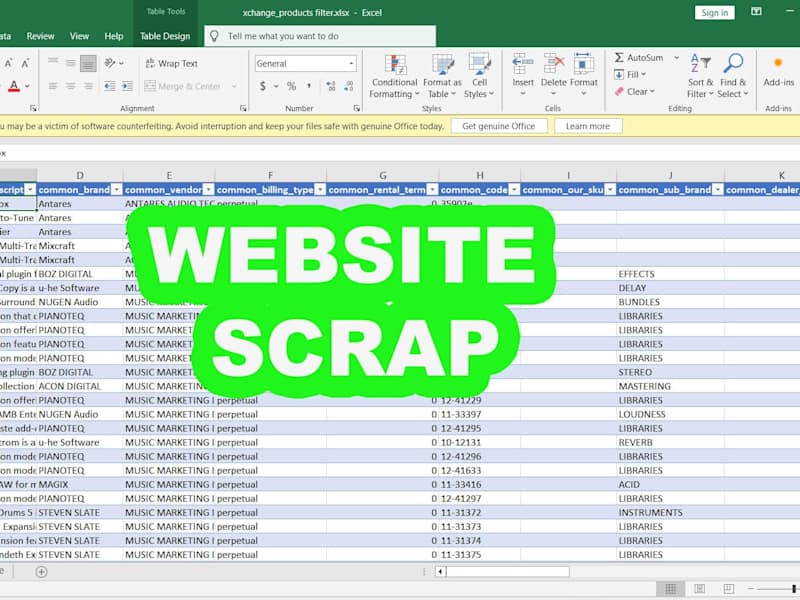Viewport: 800px width, 600px height.
Task: Open common_code filter dropdown
Action: point(514,190)
